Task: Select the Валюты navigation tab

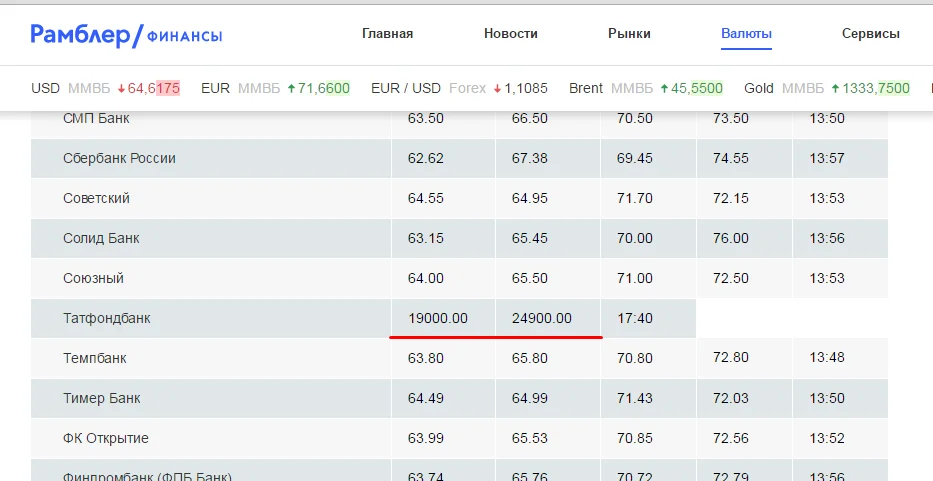Action: coord(746,34)
